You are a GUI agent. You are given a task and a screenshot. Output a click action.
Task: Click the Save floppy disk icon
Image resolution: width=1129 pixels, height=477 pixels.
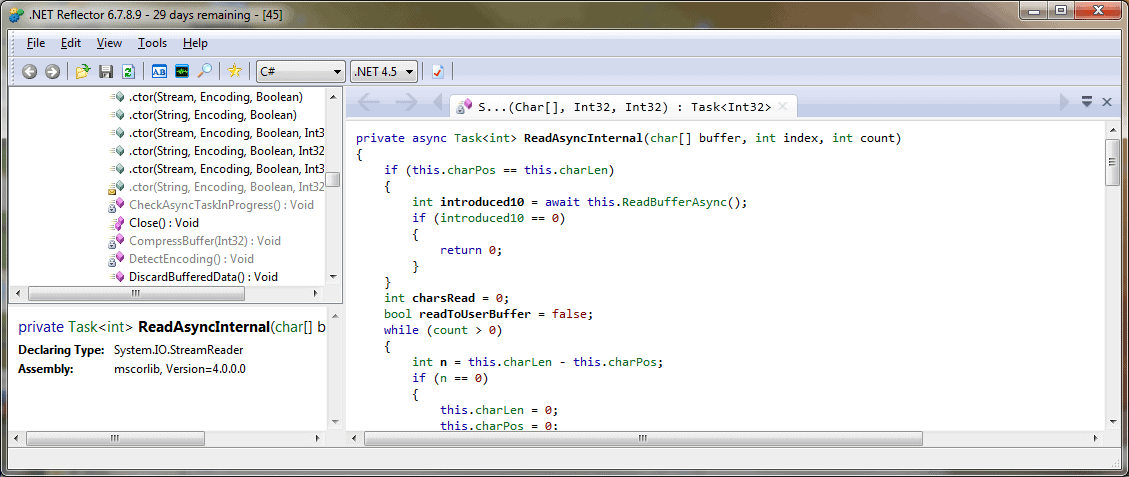pyautogui.click(x=106, y=71)
